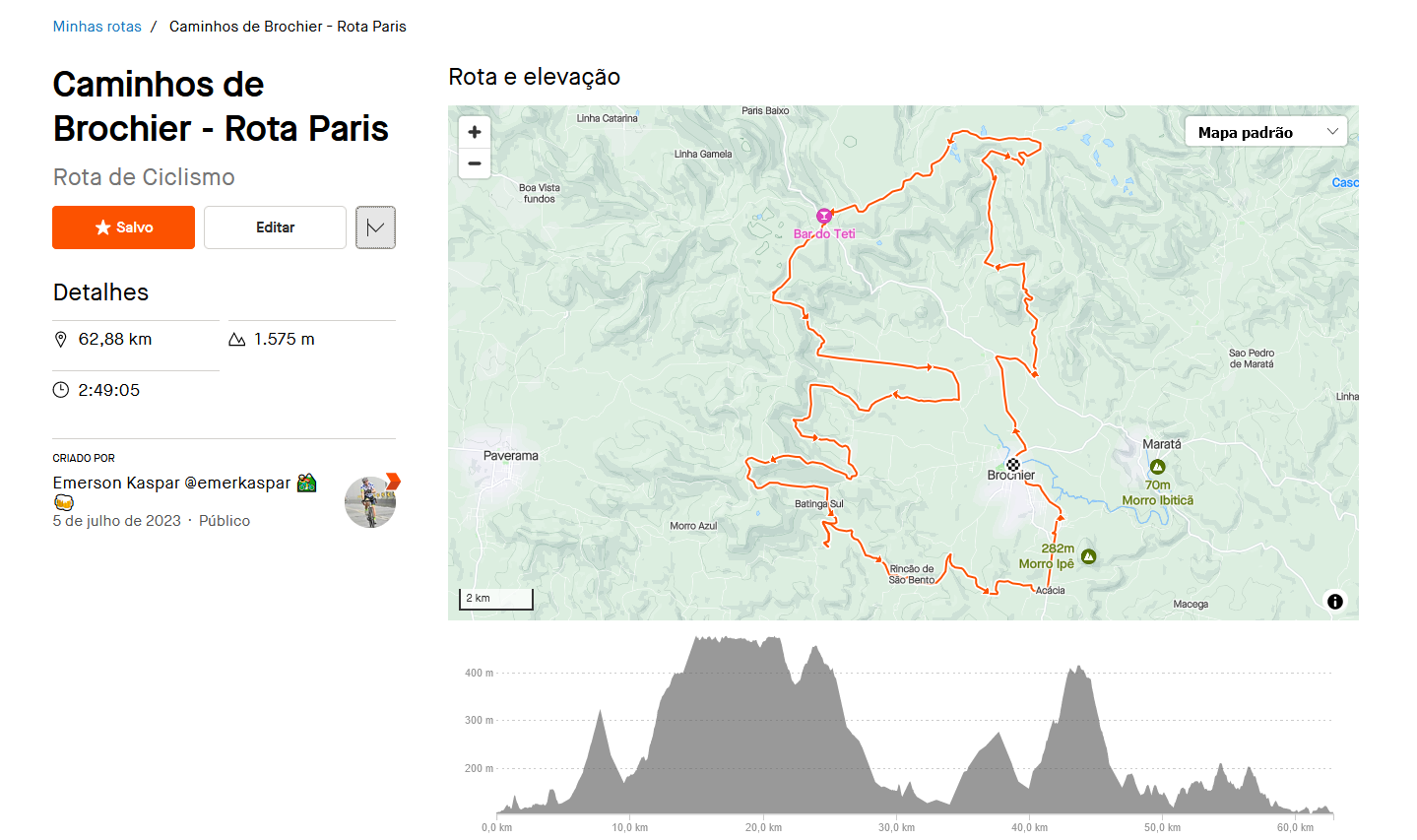Click the Caminhos de Brochier breadcrumb item
The width and height of the screenshot is (1417, 840).
click(288, 27)
